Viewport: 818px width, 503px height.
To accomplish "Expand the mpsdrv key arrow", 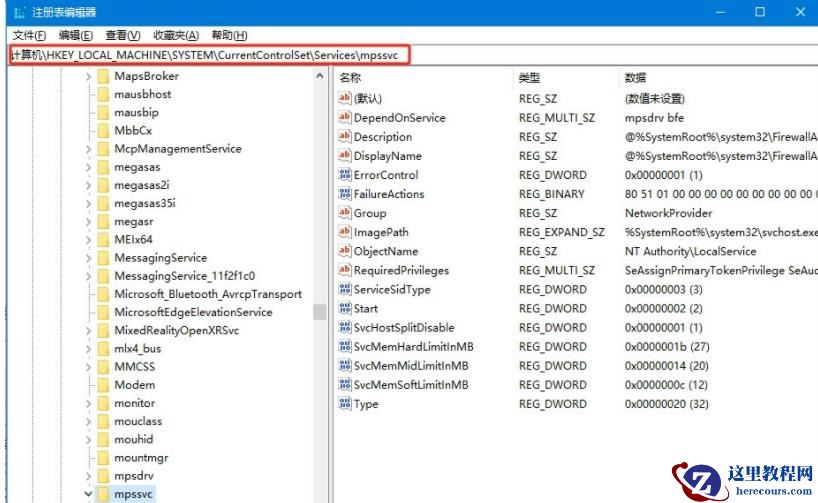I will coord(88,476).
